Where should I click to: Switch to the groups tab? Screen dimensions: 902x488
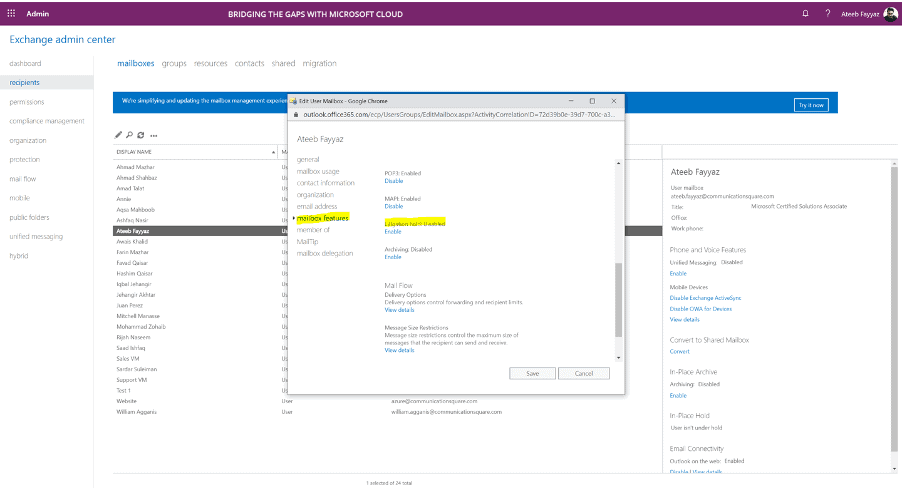[174, 63]
